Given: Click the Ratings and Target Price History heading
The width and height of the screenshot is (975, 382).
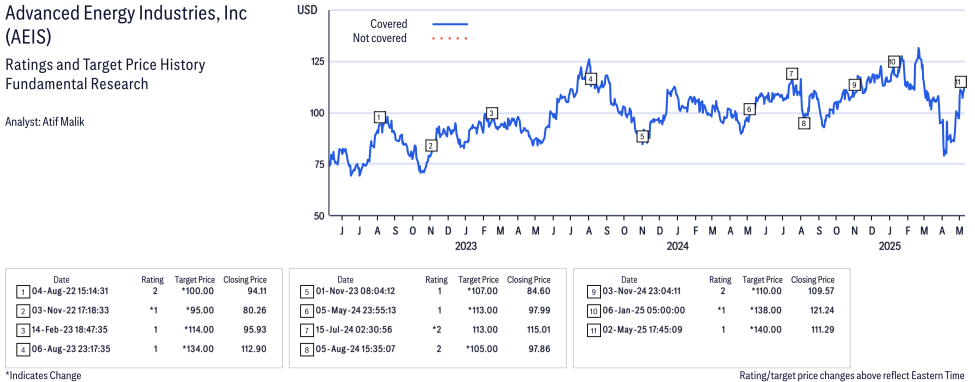Looking at the screenshot, I should [105, 65].
